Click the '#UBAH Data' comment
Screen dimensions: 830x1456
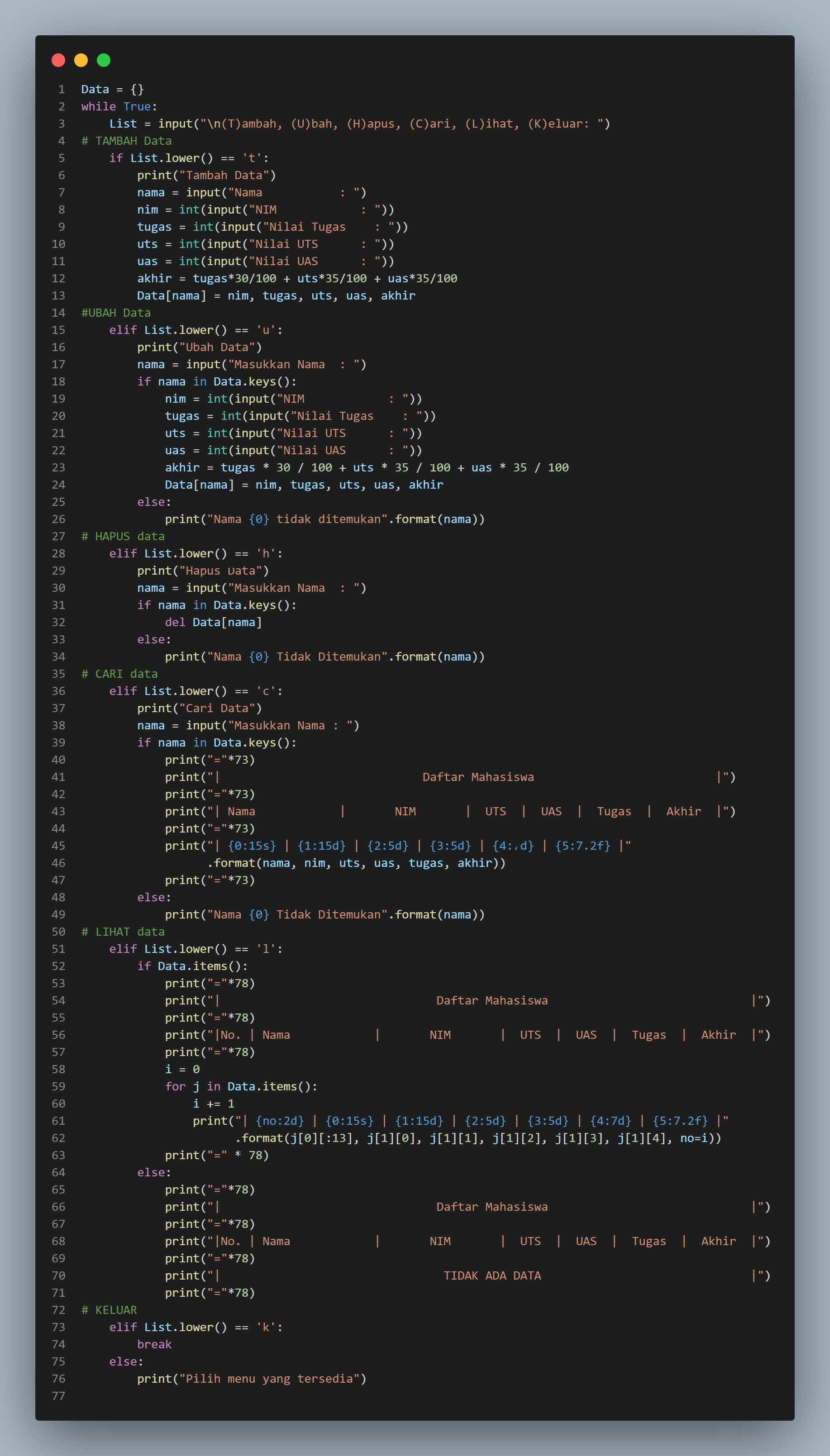tap(116, 312)
